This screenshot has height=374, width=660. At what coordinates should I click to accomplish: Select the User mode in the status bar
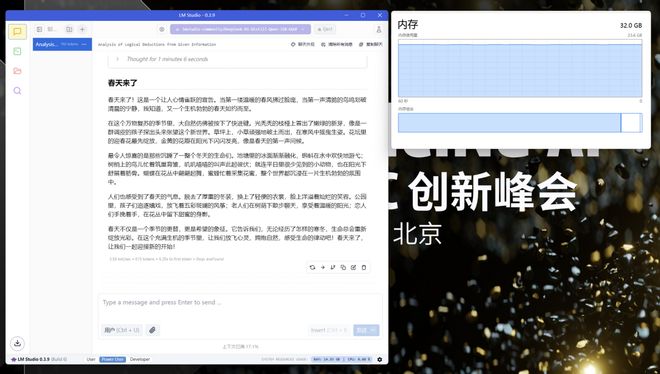coord(91,359)
